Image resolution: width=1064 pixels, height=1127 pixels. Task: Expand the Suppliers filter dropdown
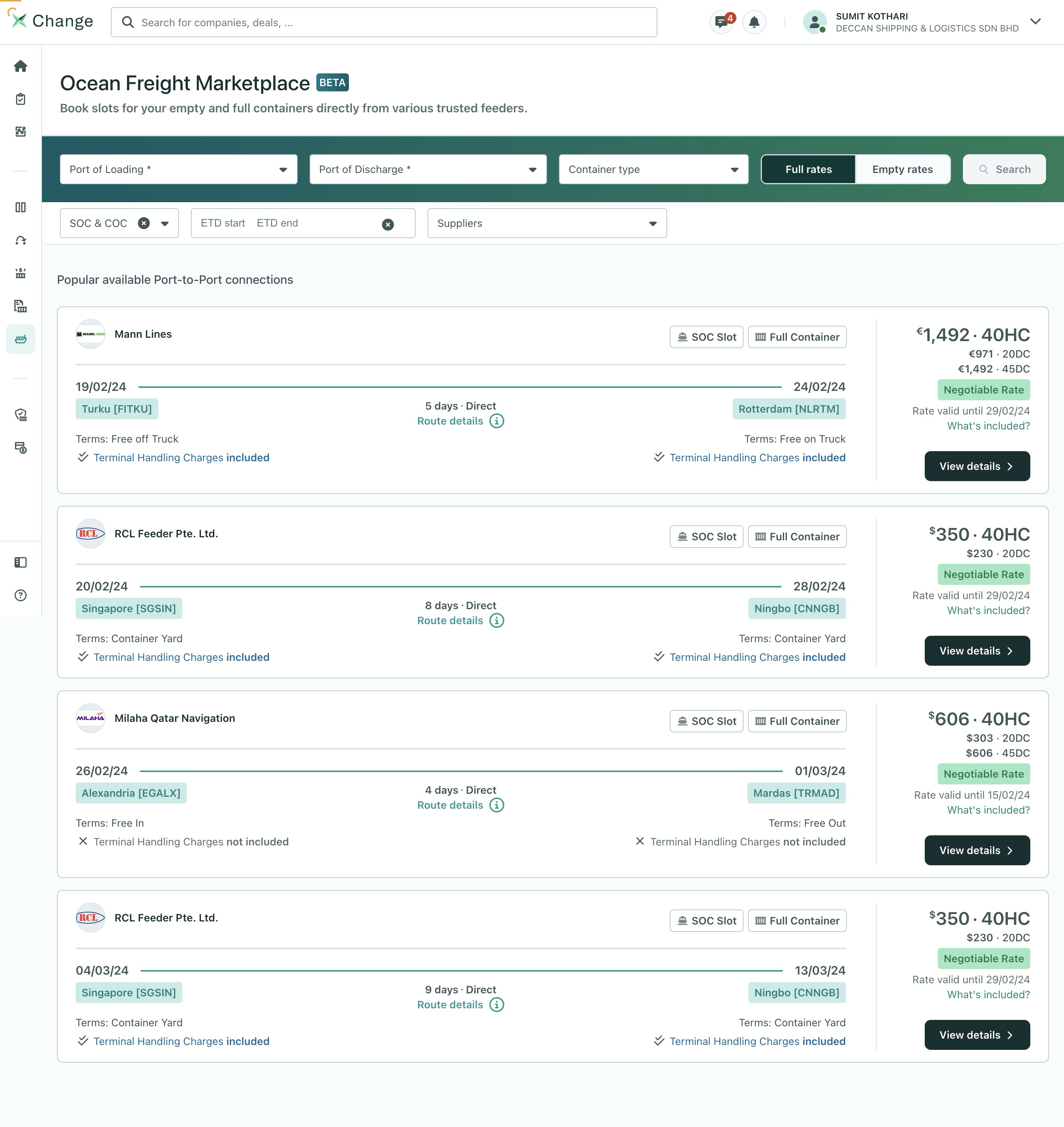(x=546, y=223)
